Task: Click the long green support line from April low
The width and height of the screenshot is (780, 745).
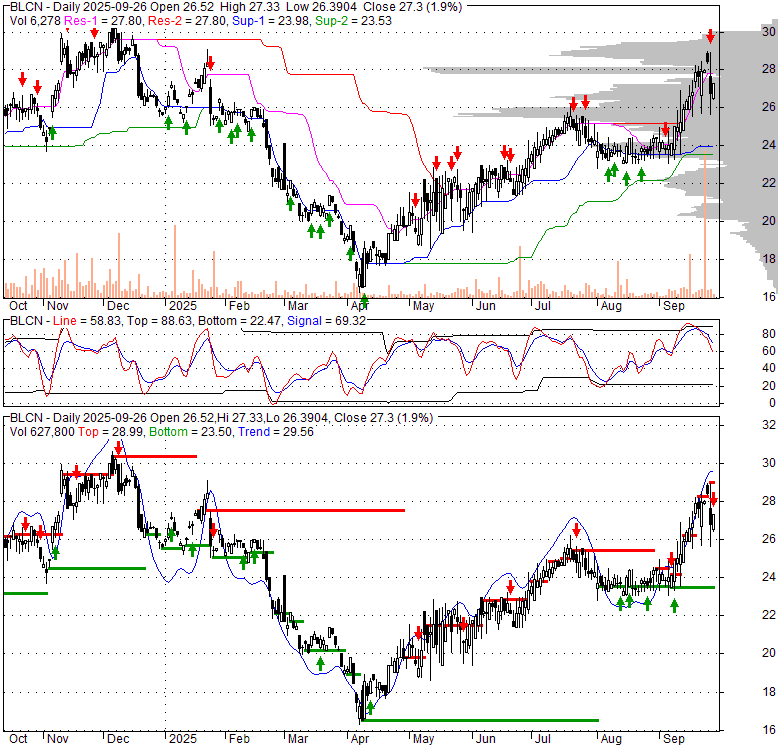Action: tap(481, 720)
